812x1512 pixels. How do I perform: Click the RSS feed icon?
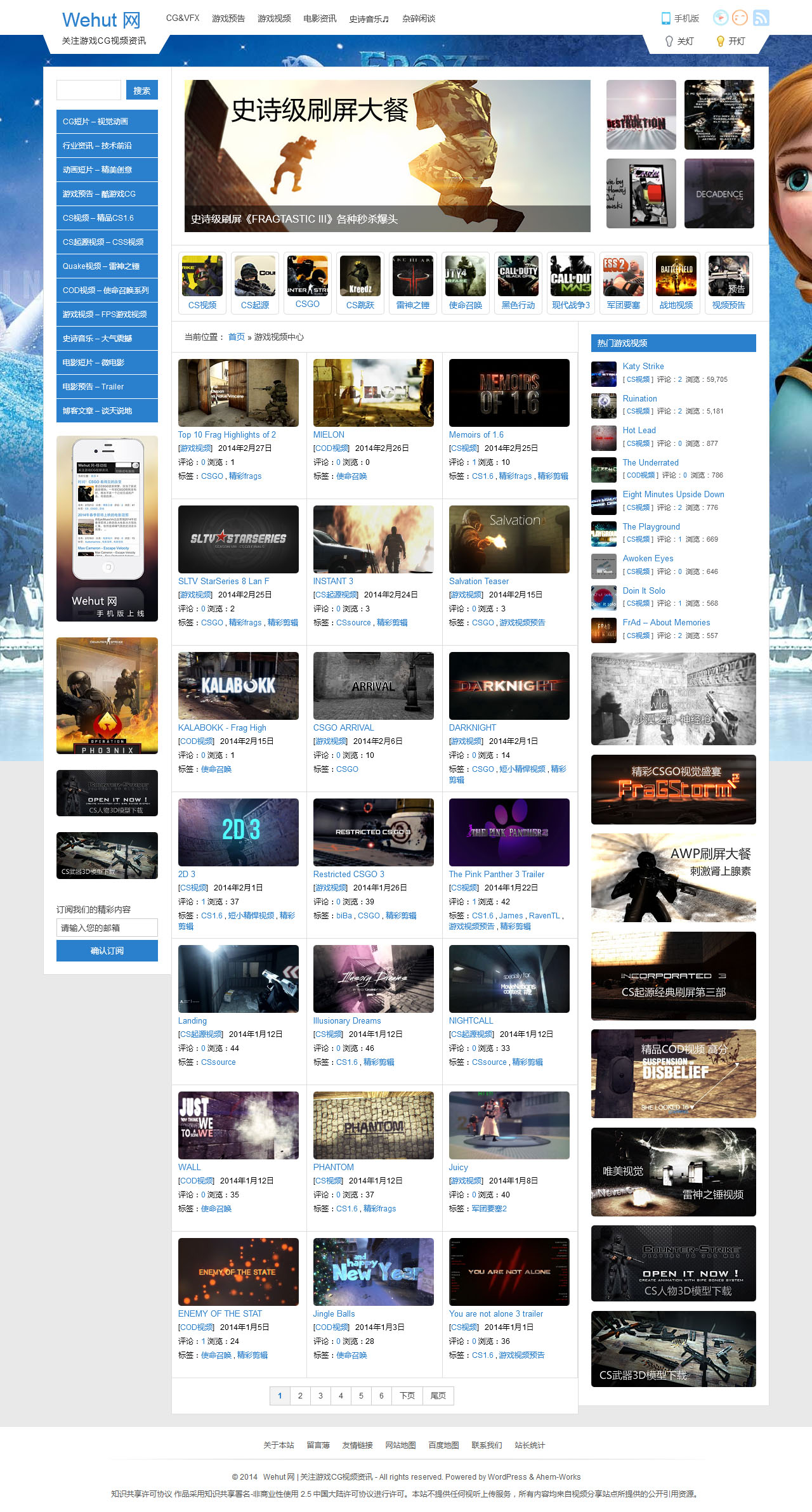coord(761,18)
